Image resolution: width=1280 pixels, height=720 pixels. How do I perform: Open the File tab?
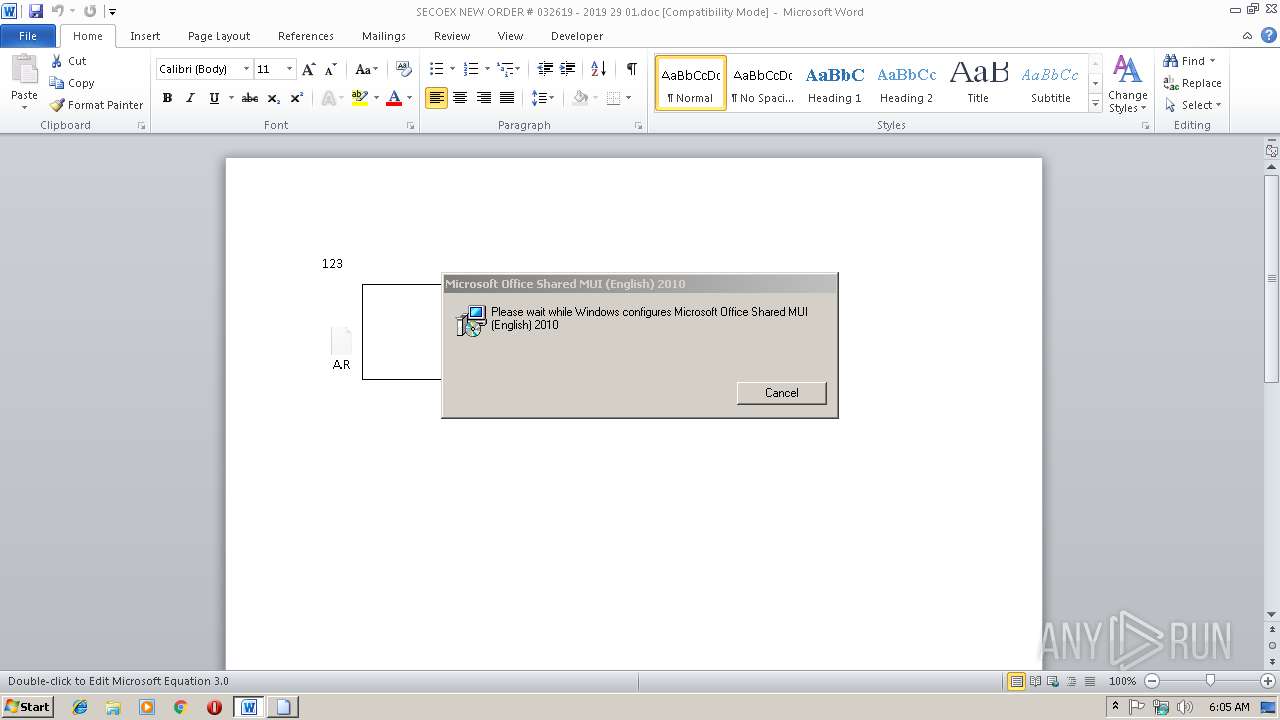pyautogui.click(x=28, y=36)
